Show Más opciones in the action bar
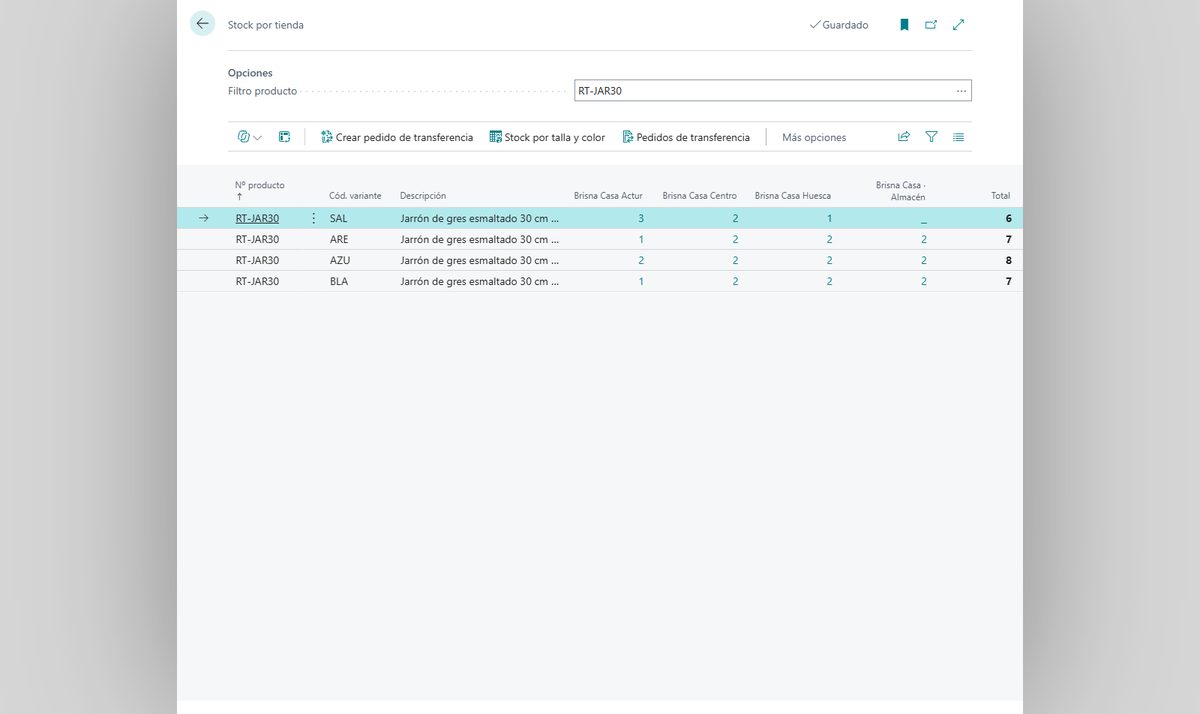This screenshot has width=1200, height=714. tap(814, 137)
